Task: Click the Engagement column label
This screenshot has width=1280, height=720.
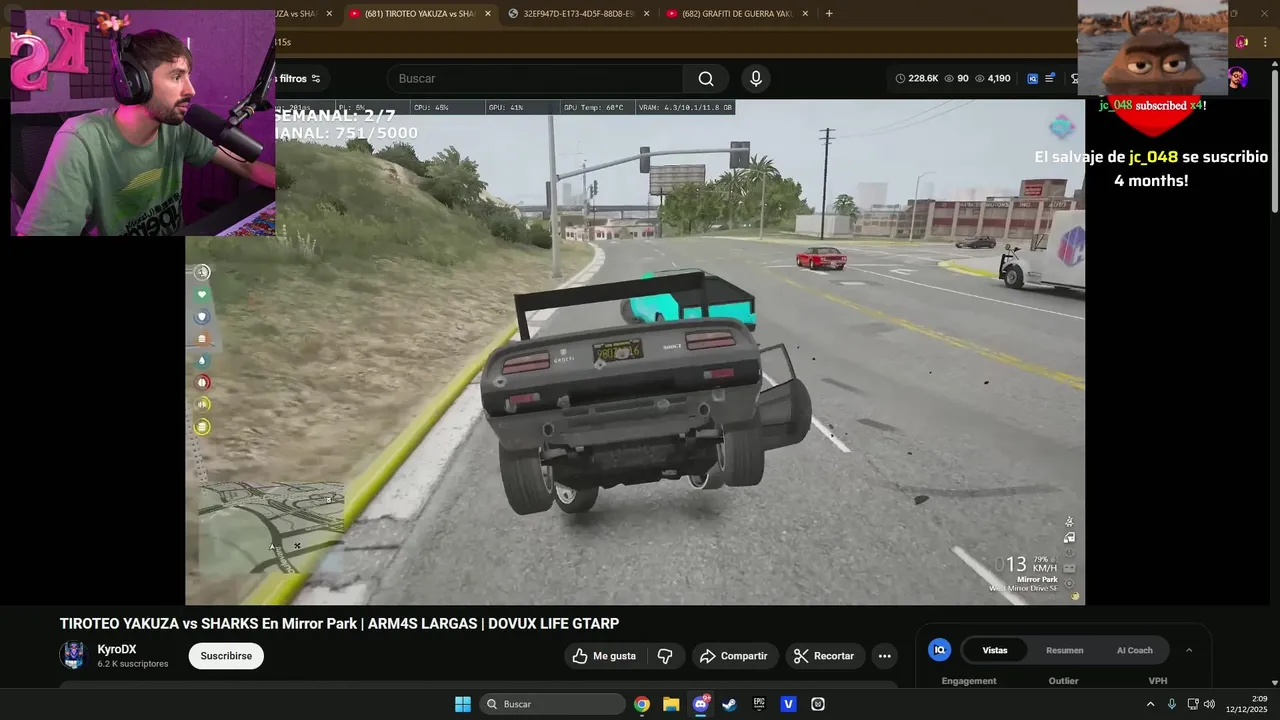Action: coord(969,681)
